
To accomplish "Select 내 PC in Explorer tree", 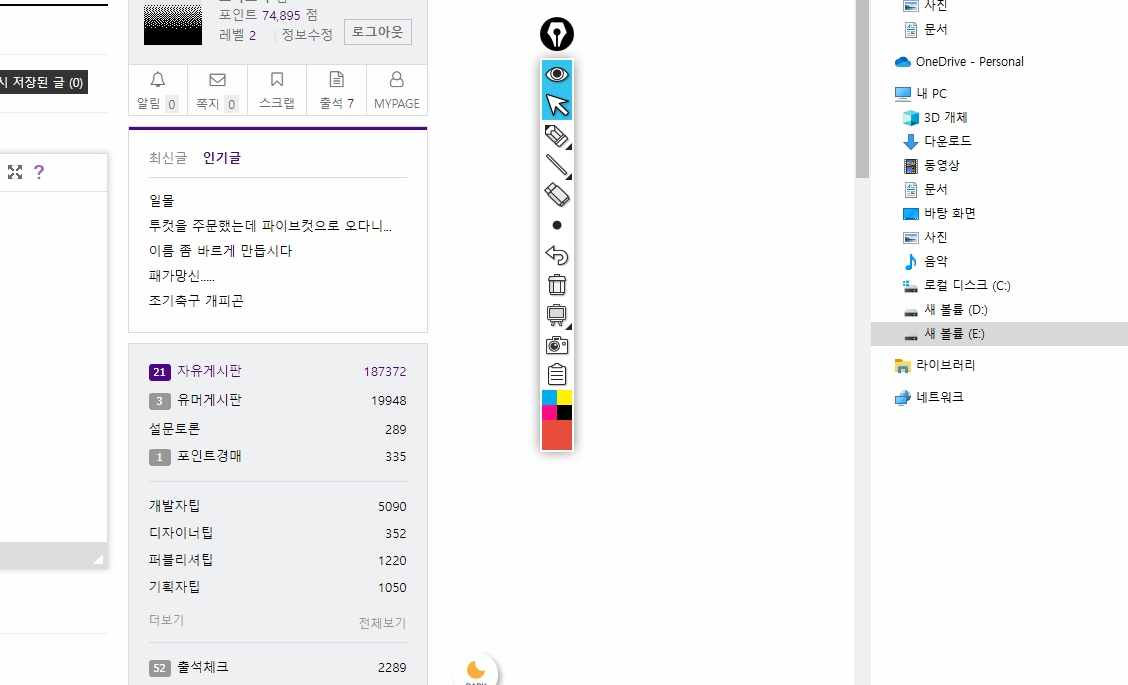I will (931, 94).
